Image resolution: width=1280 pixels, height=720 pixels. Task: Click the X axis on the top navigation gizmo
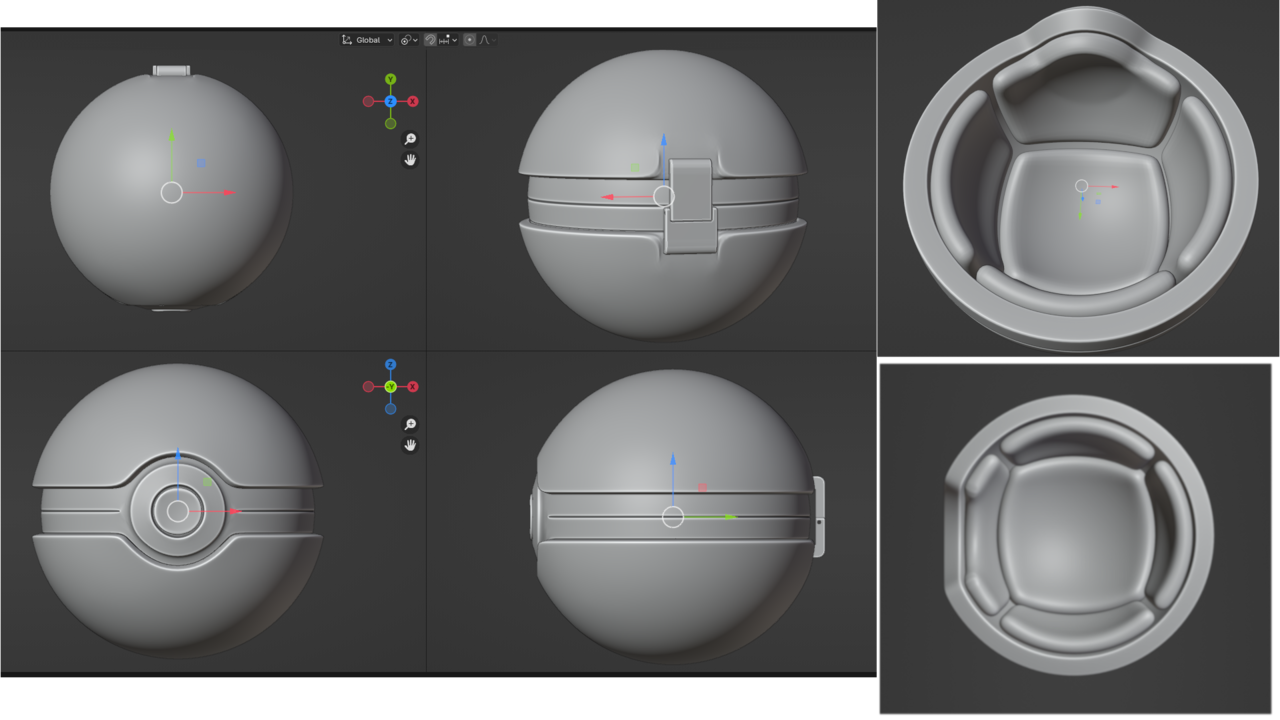tap(412, 101)
